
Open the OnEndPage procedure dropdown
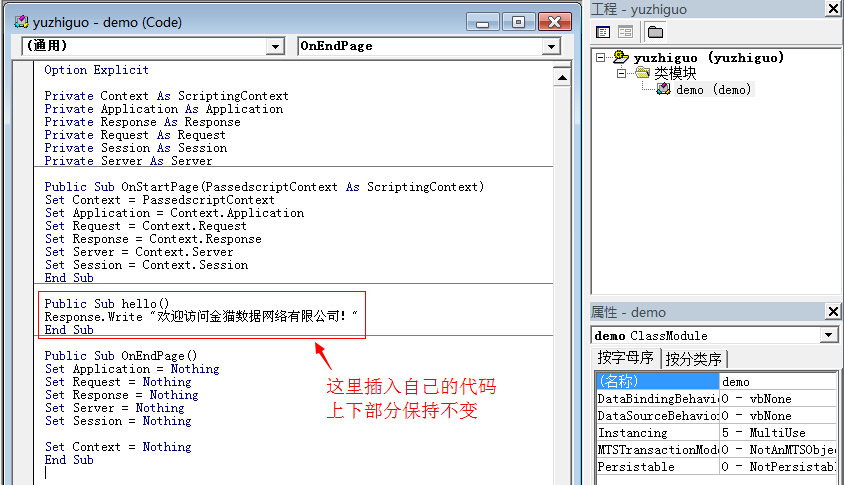551,46
